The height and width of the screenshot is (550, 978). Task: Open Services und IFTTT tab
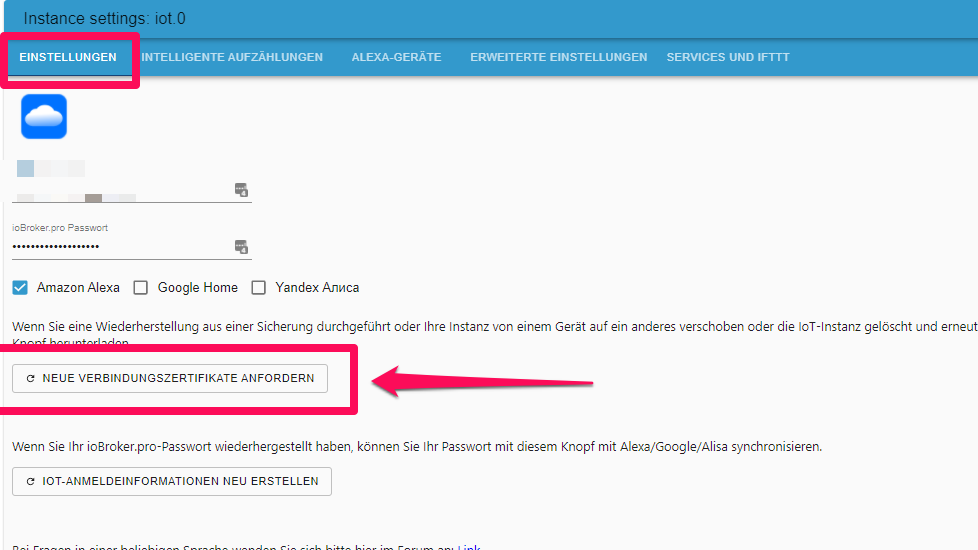(728, 57)
